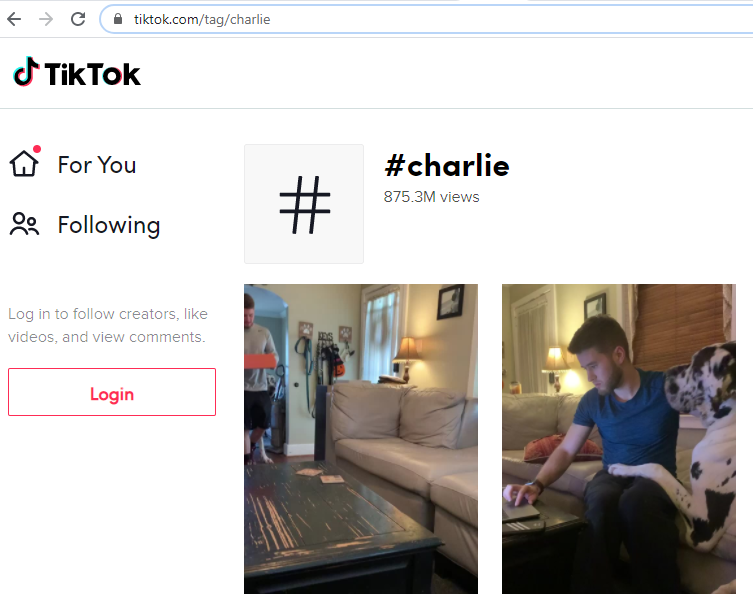Image resolution: width=753 pixels, height=610 pixels.
Task: Click the large hashtag symbol tile
Action: (304, 204)
